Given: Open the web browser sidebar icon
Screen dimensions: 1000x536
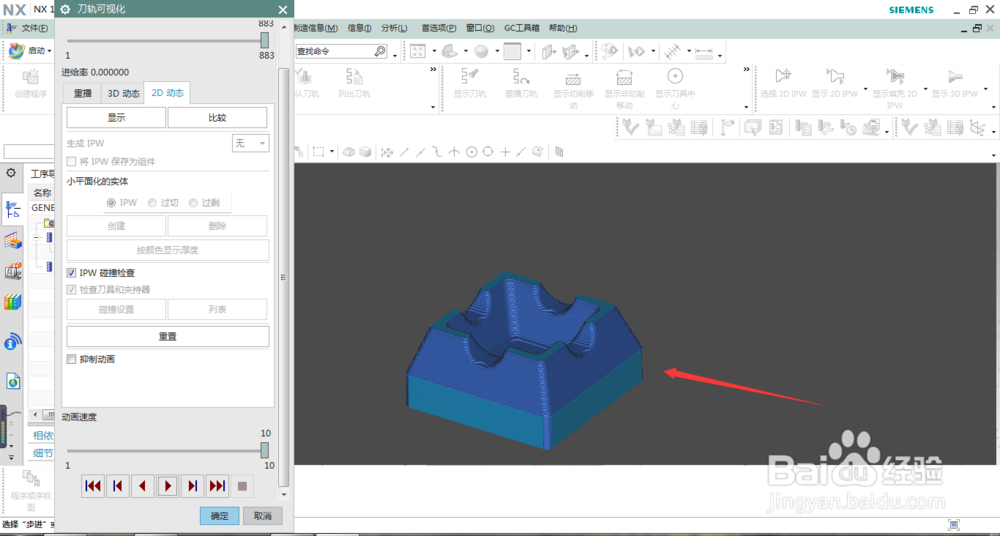Looking at the screenshot, I should coord(12,382).
